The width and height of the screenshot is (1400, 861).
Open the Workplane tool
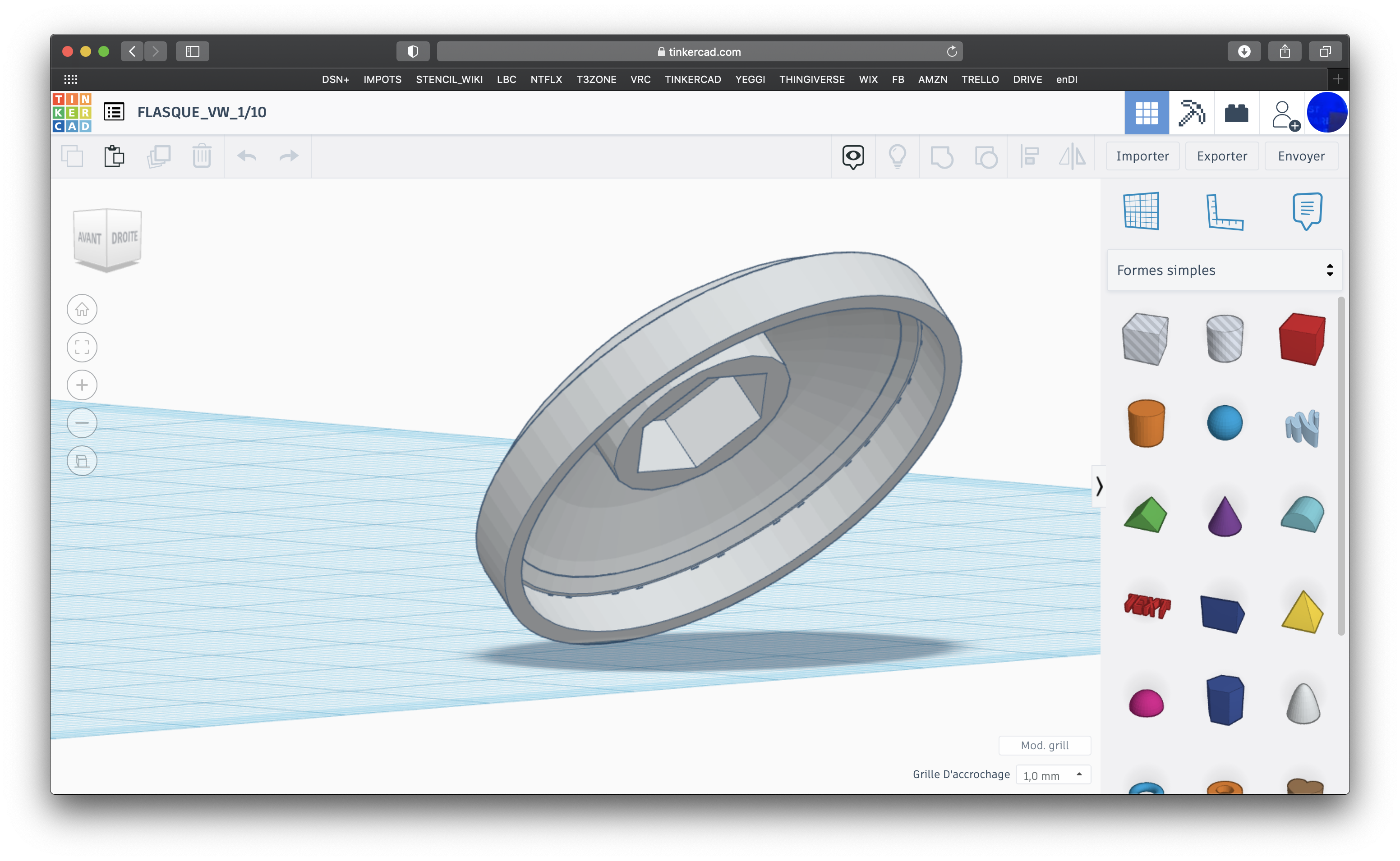coord(1142,211)
